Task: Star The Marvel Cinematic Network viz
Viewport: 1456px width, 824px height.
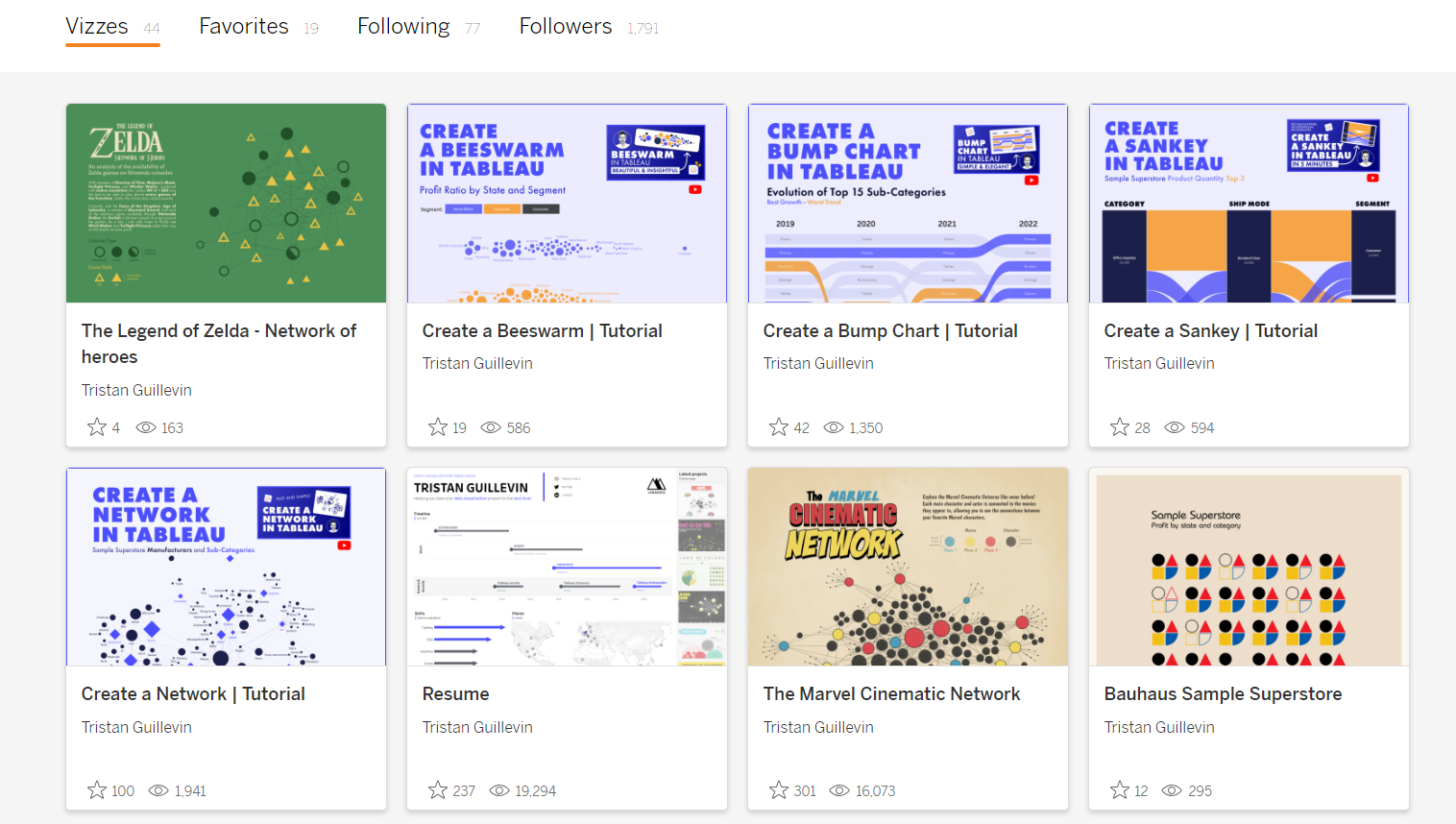Action: (x=779, y=790)
